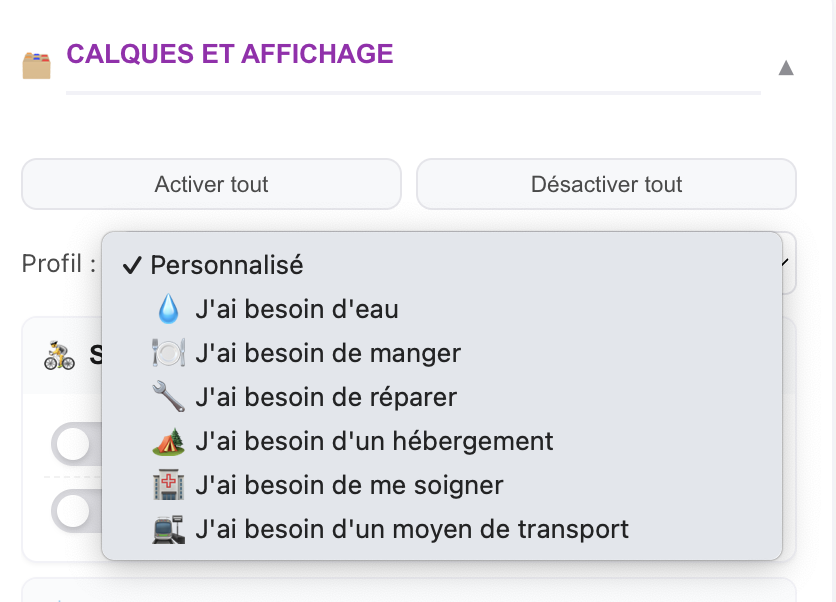Screen dimensions: 836x602
Task: Click the Profil dropdown chevron
Action: 786,263
